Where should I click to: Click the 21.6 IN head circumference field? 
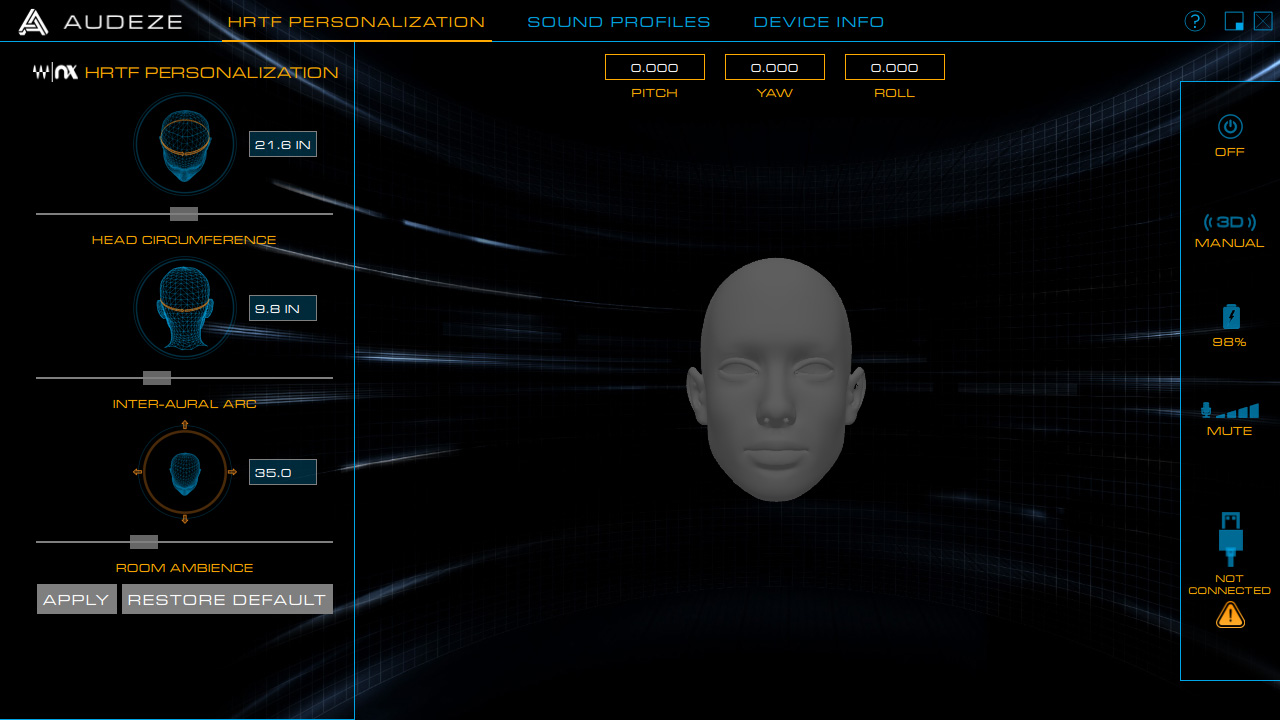283,145
